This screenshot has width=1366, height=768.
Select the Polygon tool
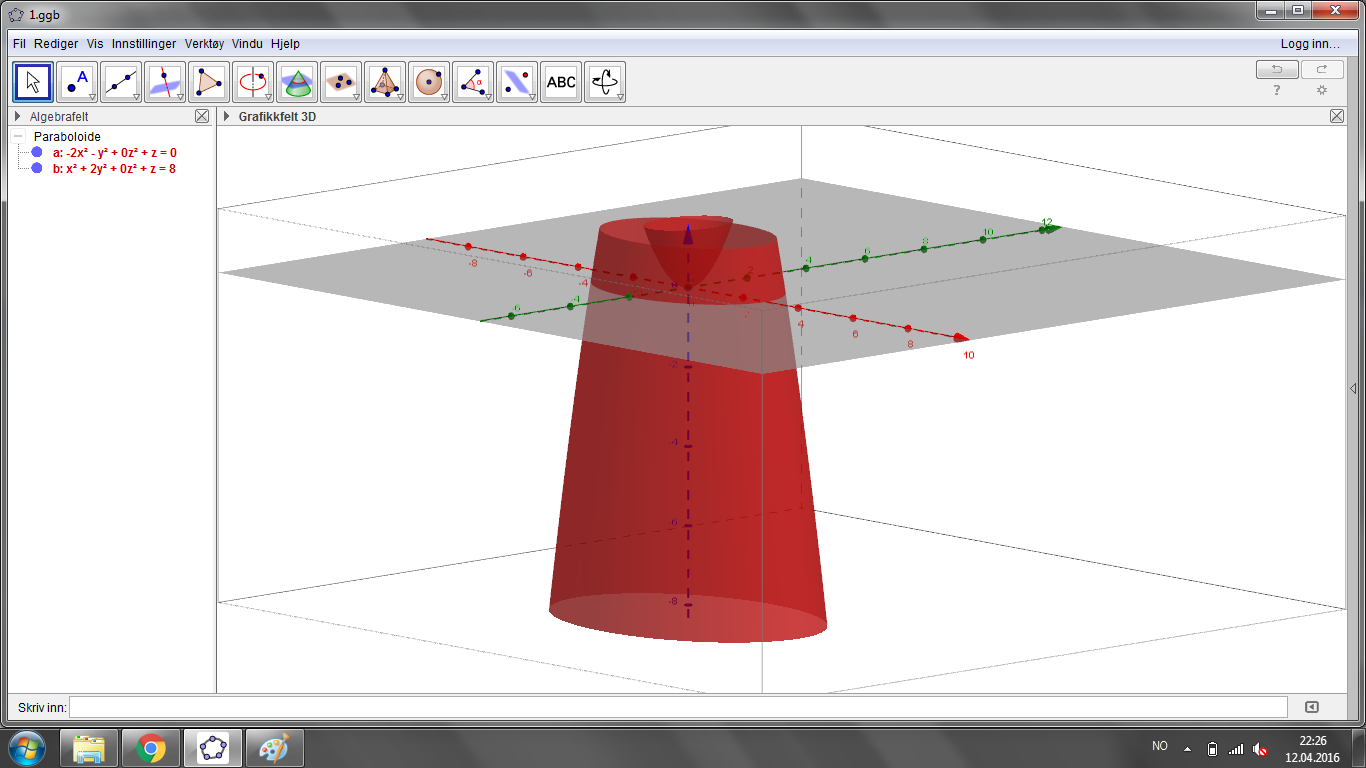click(x=209, y=82)
